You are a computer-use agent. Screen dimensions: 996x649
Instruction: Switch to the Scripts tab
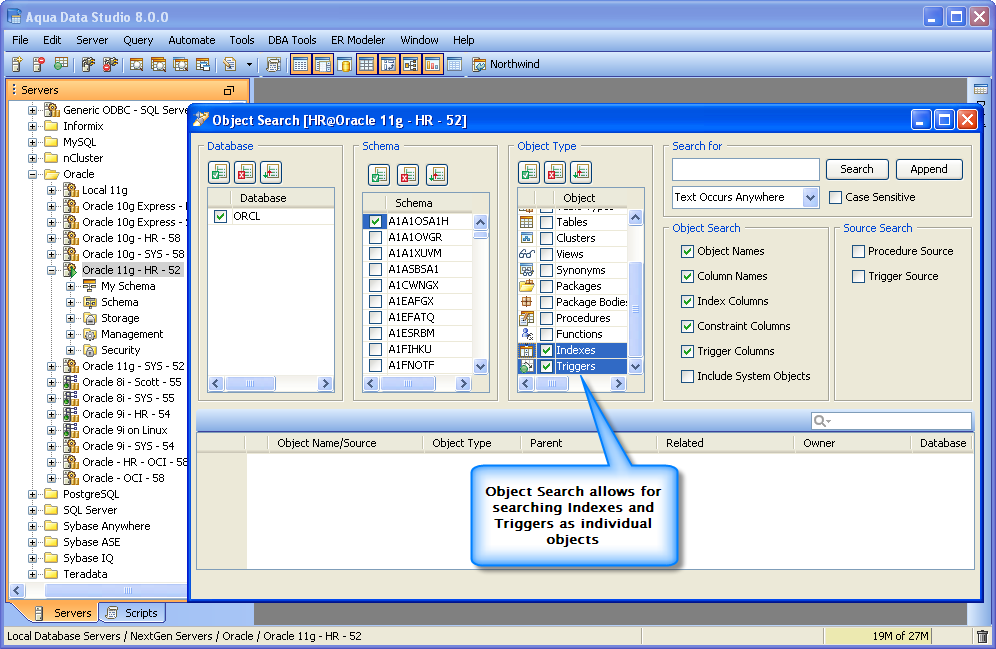(133, 613)
